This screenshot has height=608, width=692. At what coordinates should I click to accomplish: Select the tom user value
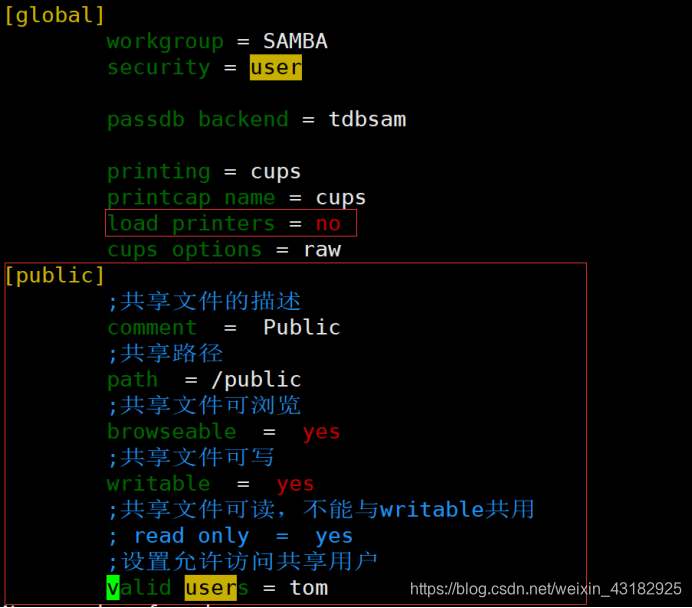[x=308, y=588]
